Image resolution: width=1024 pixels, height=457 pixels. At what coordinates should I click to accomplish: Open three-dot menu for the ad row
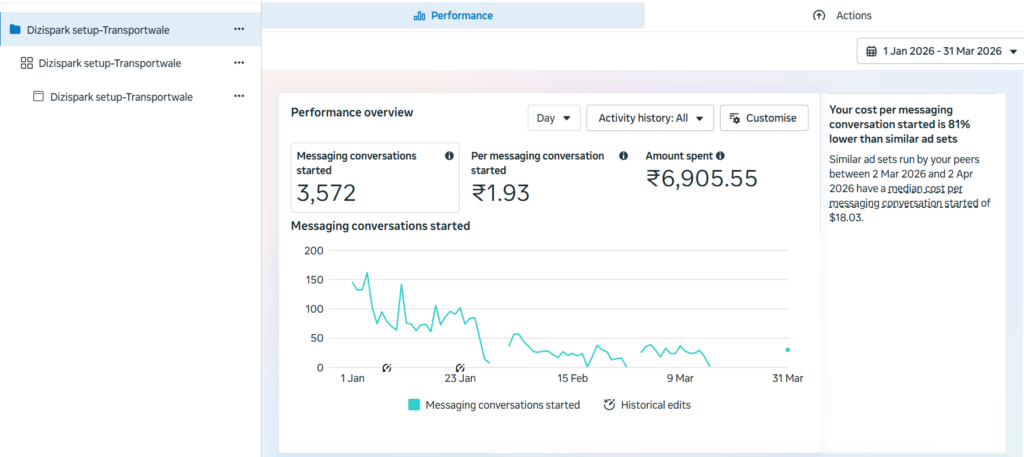(x=239, y=97)
